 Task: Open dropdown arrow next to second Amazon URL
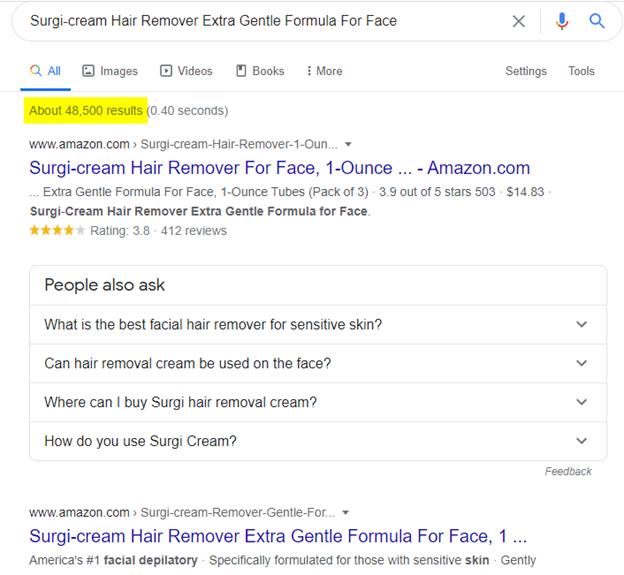pyautogui.click(x=345, y=513)
